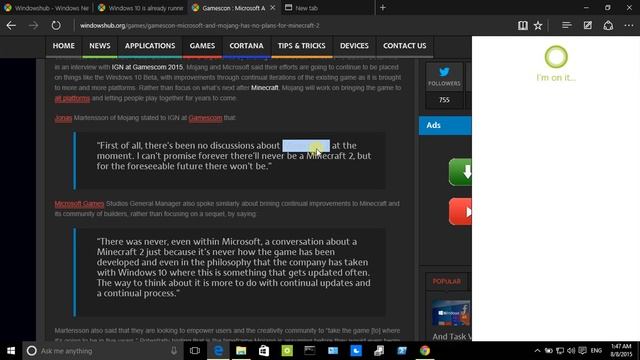Switch to the Windowshub tab
The image size is (640, 360).
(46, 8)
